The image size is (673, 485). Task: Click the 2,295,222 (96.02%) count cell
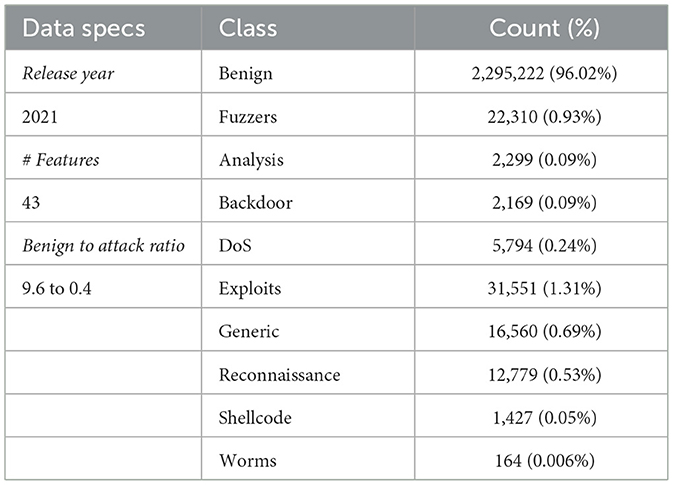click(544, 73)
